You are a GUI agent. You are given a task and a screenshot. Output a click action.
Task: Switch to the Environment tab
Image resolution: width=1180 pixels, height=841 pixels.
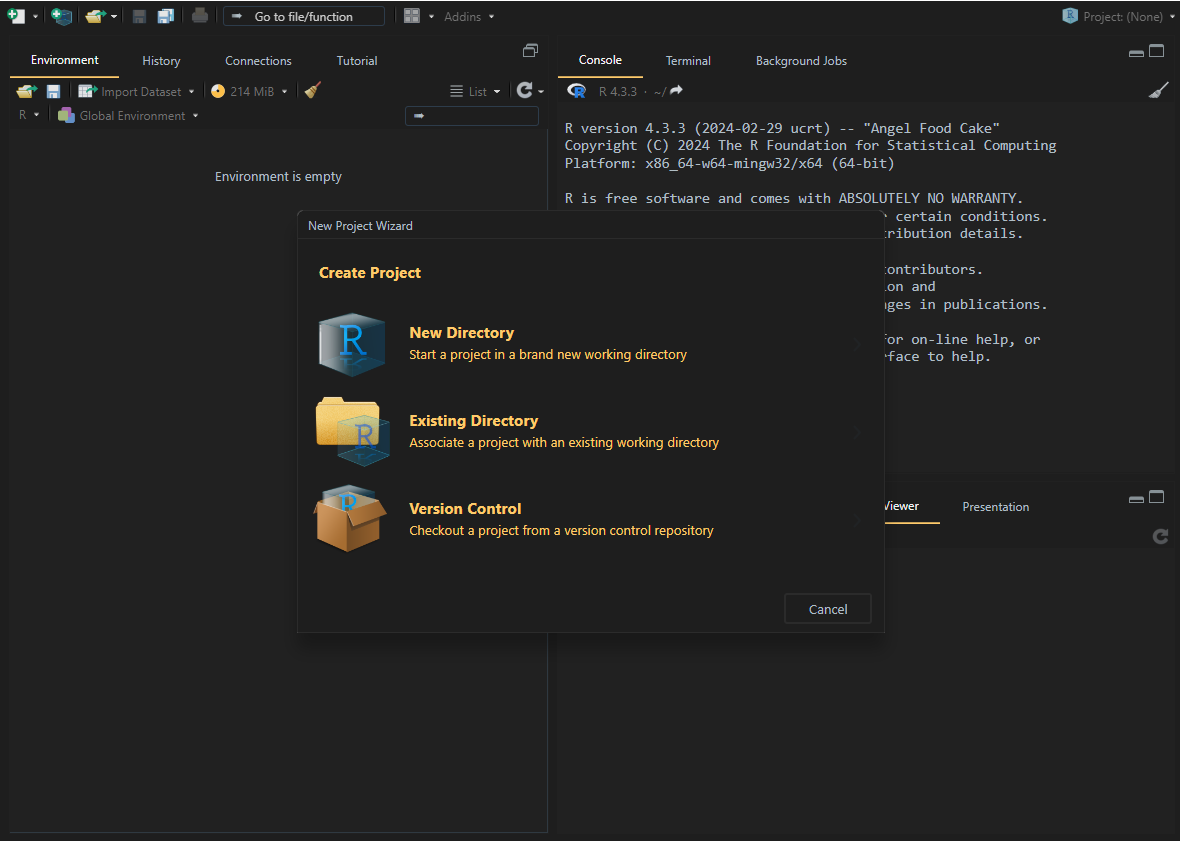(65, 60)
